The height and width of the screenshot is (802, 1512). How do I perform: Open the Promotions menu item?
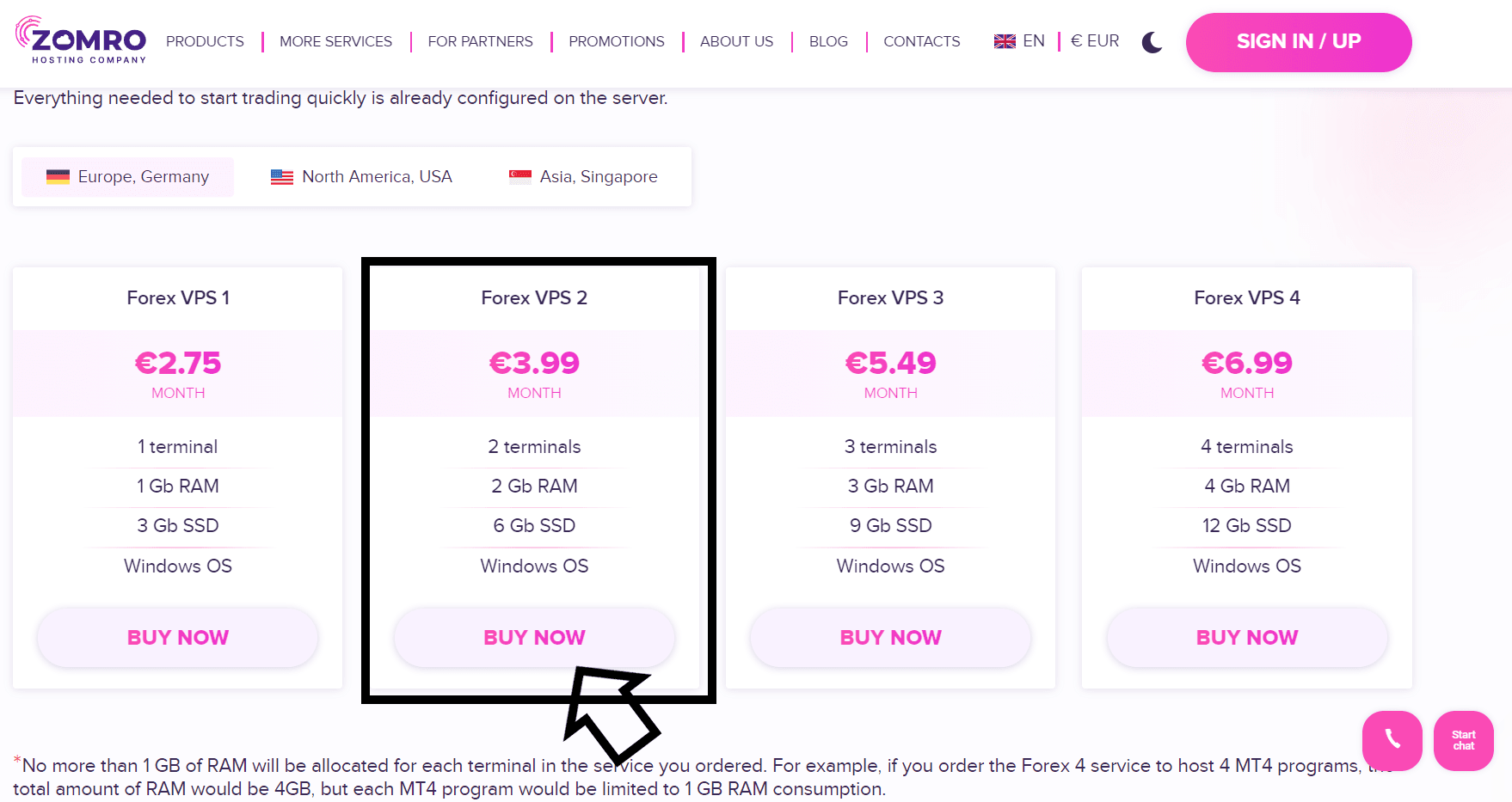click(x=616, y=41)
